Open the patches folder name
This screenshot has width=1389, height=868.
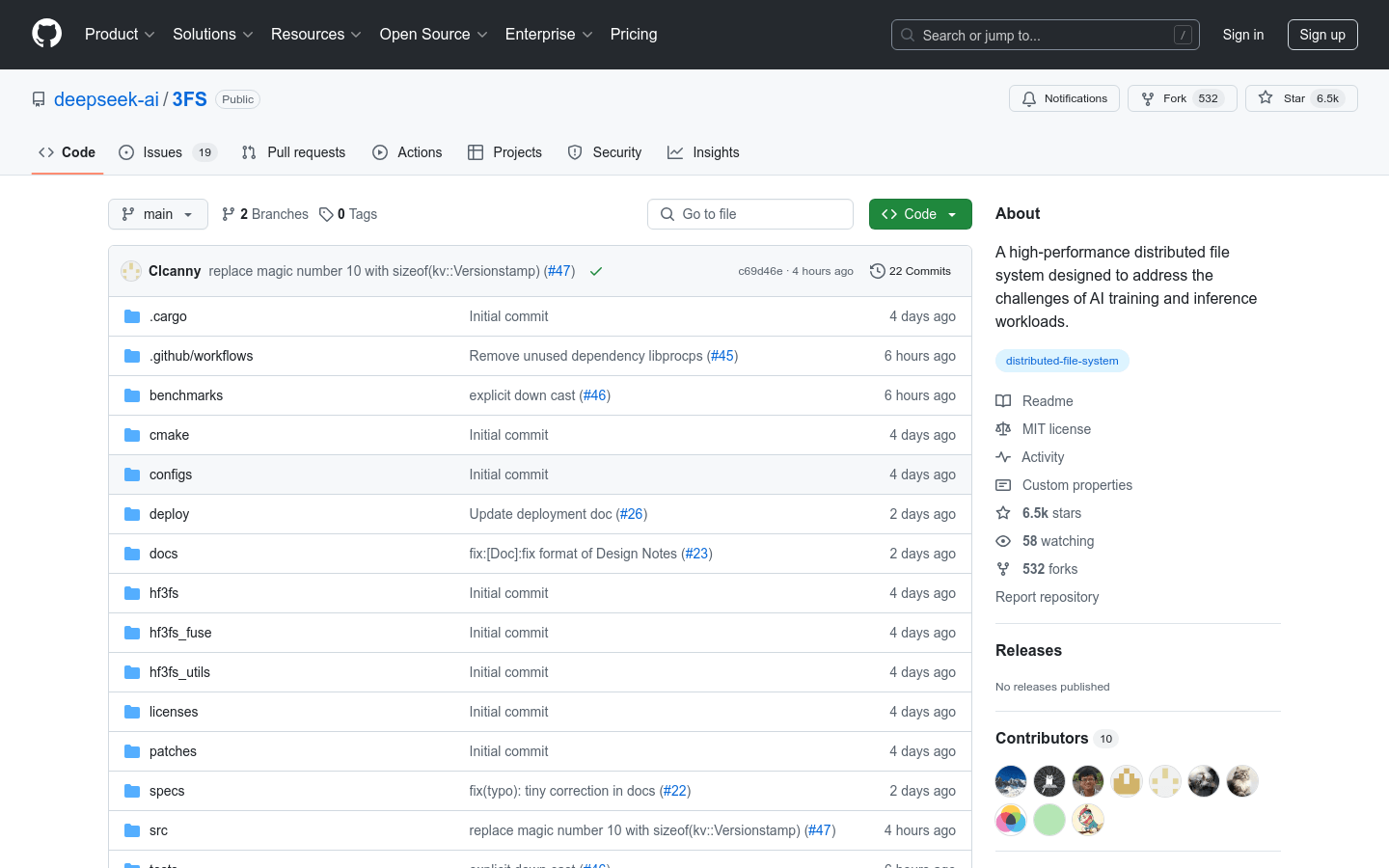(x=173, y=751)
